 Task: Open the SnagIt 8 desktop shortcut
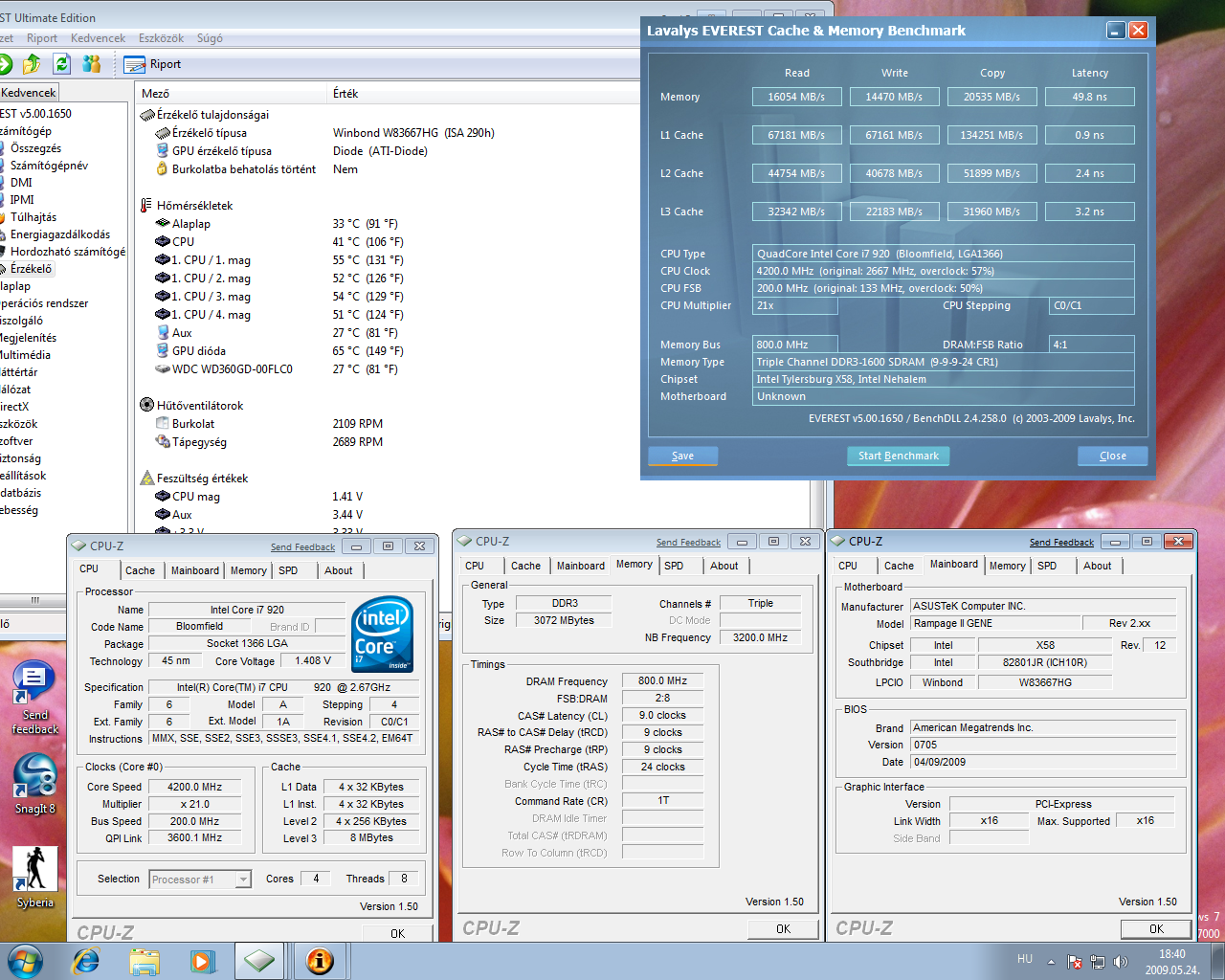pos(34,785)
